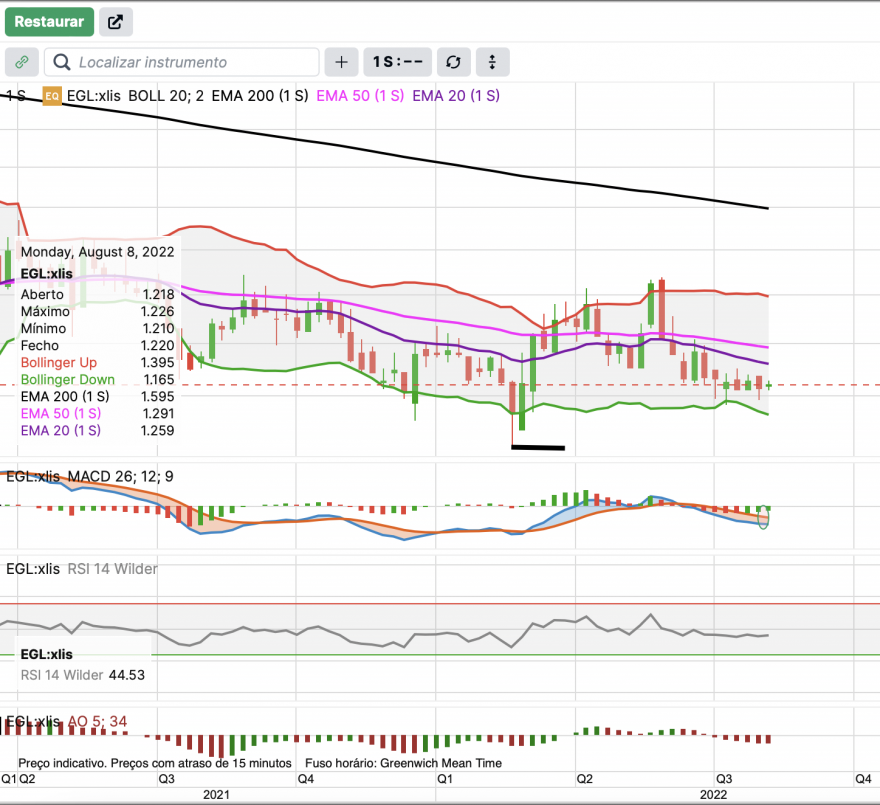Click the black support line under the low
Viewport: 880px width, 805px height.
(x=538, y=447)
